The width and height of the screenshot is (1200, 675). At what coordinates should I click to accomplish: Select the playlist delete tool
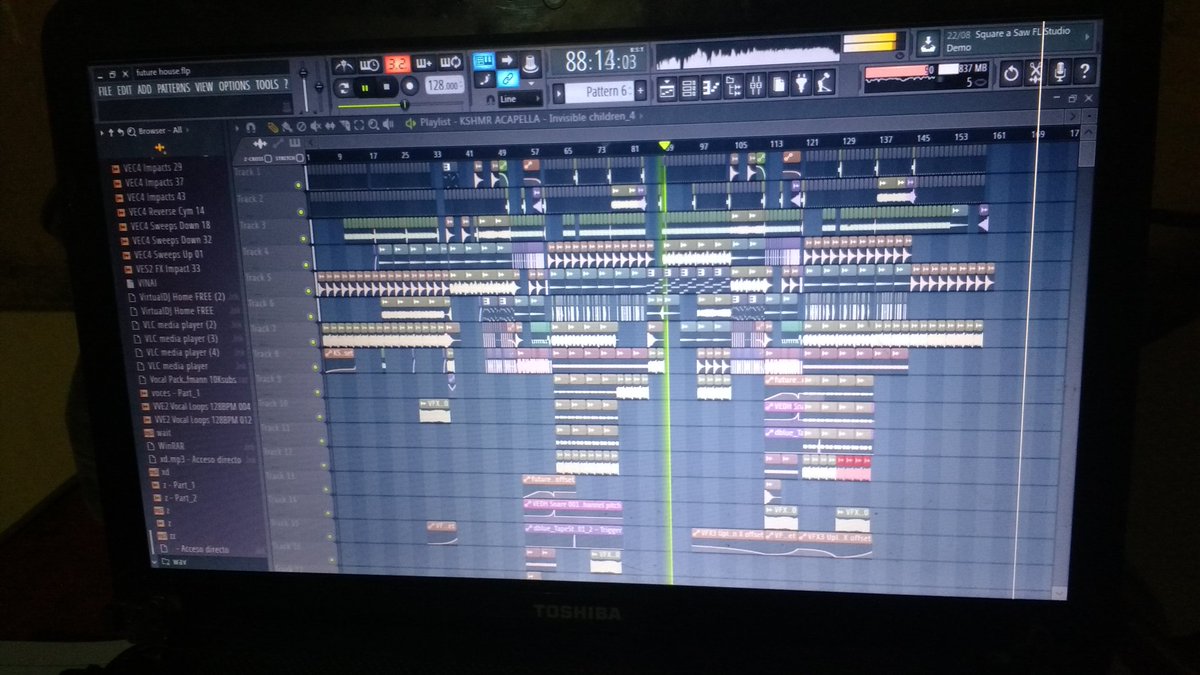point(301,126)
